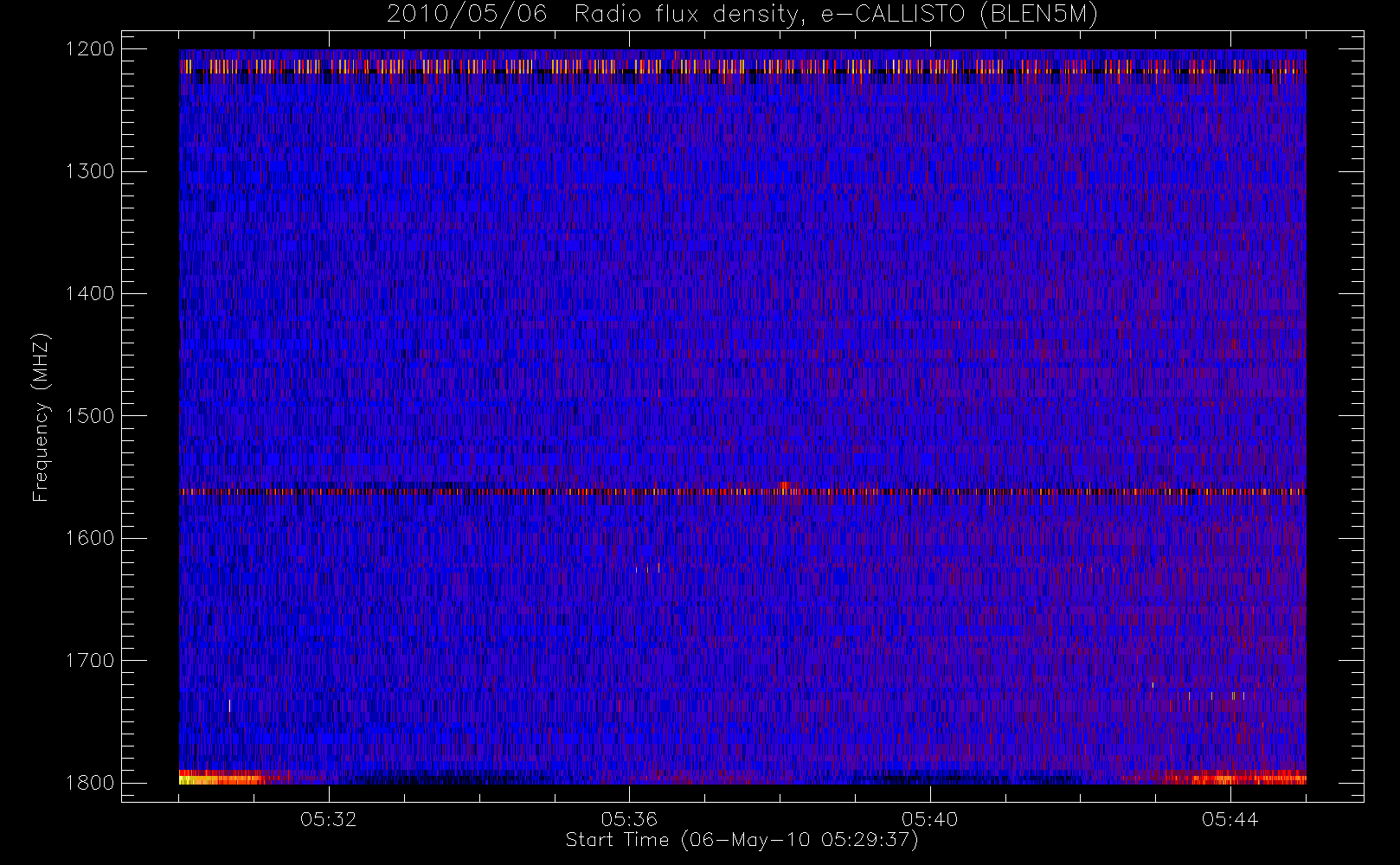Click the '1700' frequency axis label

pyautogui.click(x=90, y=660)
